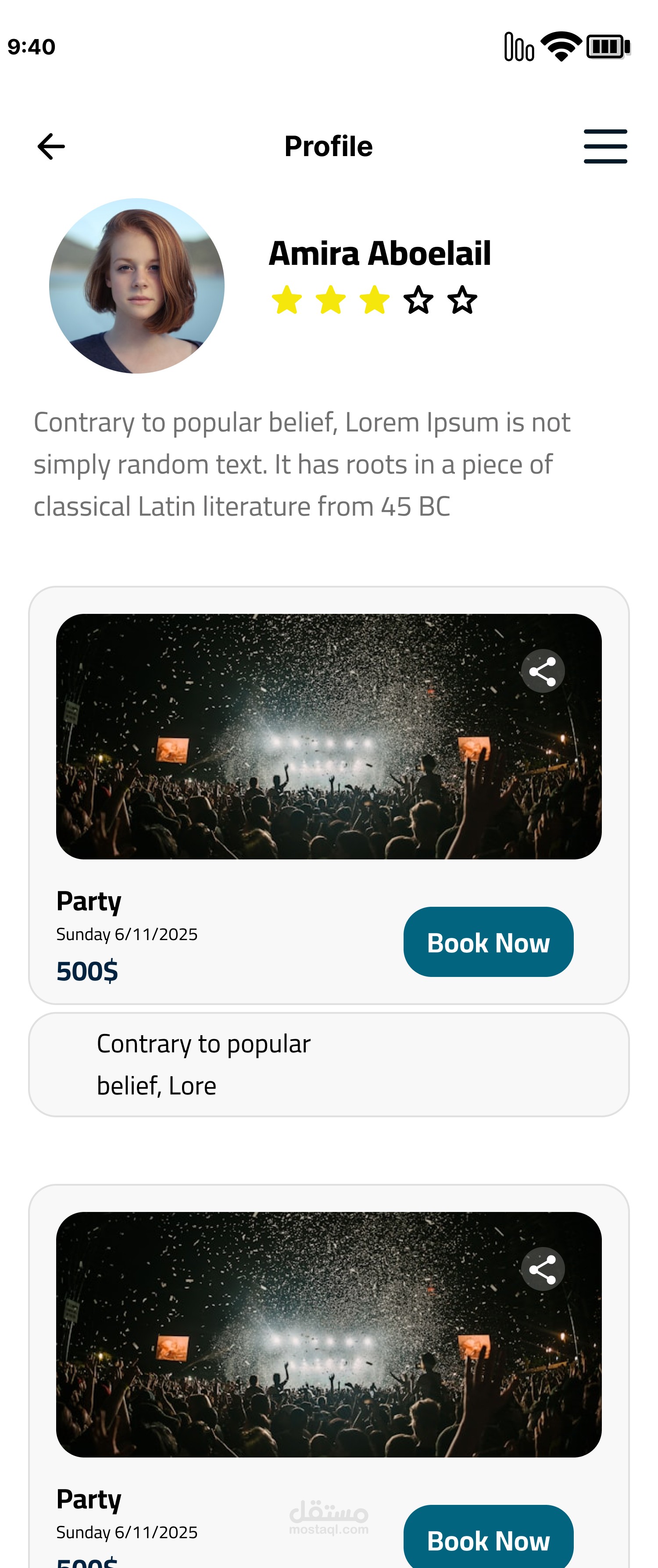Image resolution: width=658 pixels, height=1568 pixels.
Task: Tap the first Party event title
Action: (x=89, y=901)
